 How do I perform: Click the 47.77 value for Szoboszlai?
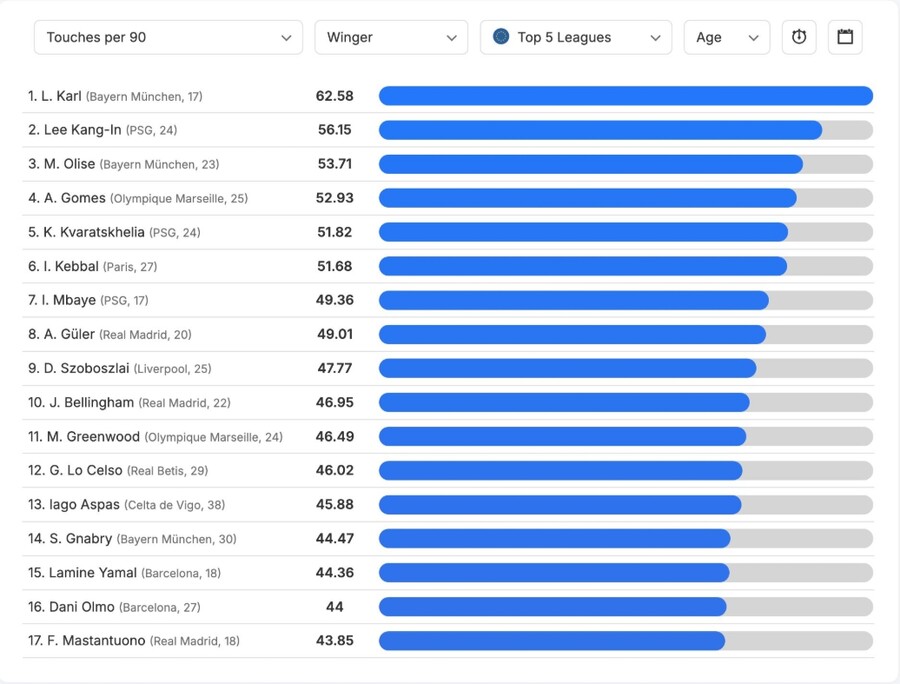coord(335,368)
